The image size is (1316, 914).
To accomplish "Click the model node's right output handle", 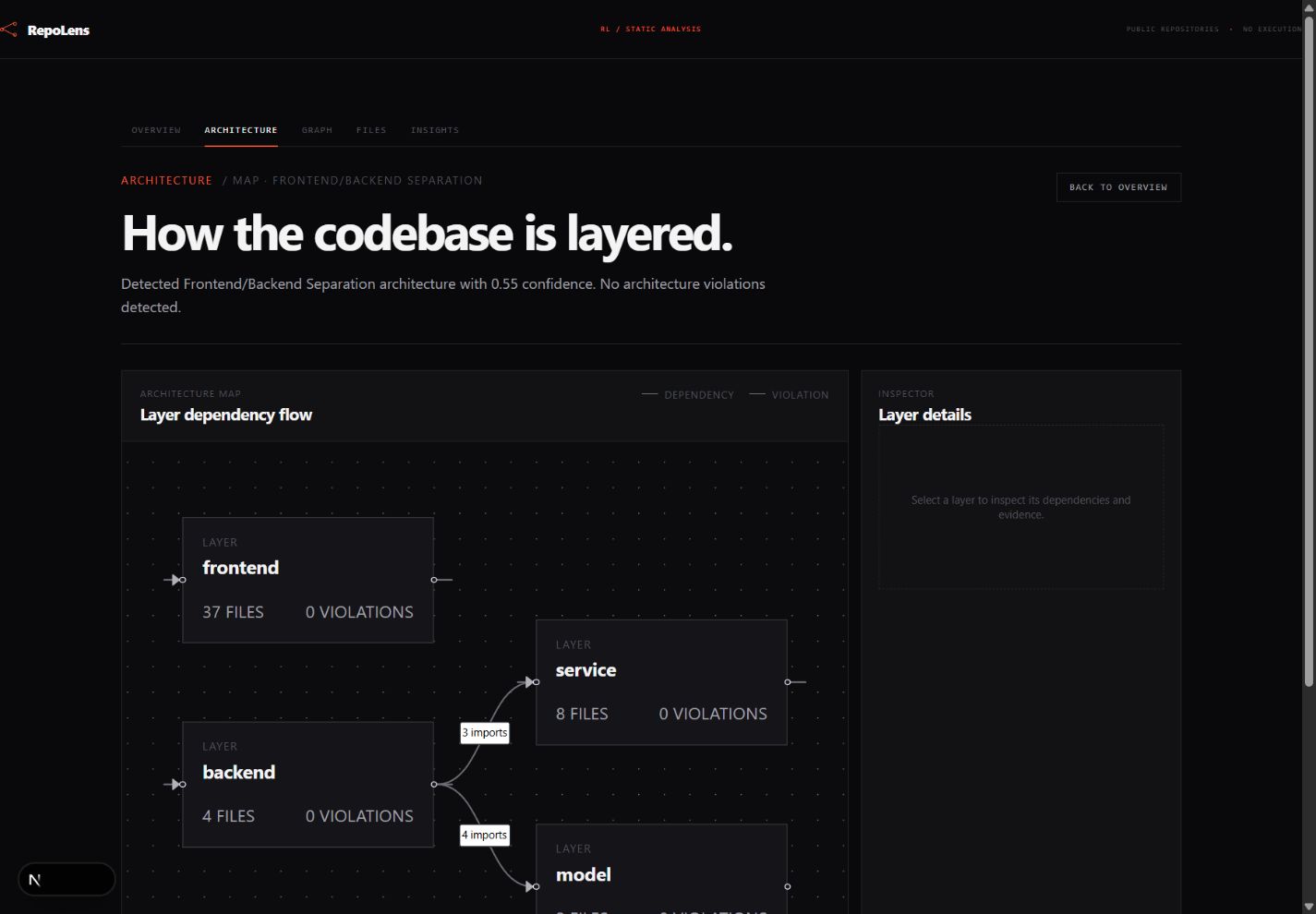I will point(788,886).
